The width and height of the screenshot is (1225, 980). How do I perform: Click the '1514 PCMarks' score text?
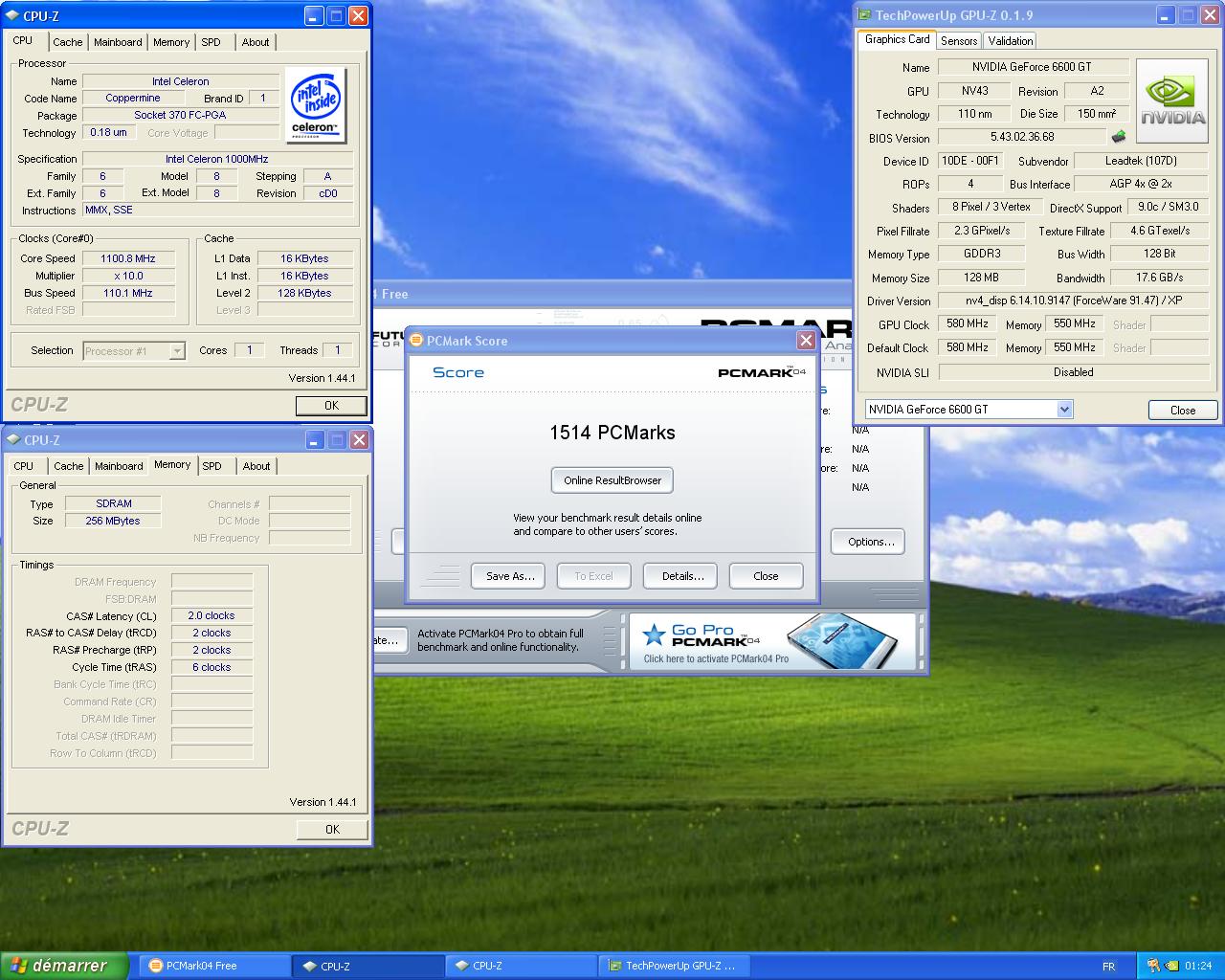click(x=612, y=433)
